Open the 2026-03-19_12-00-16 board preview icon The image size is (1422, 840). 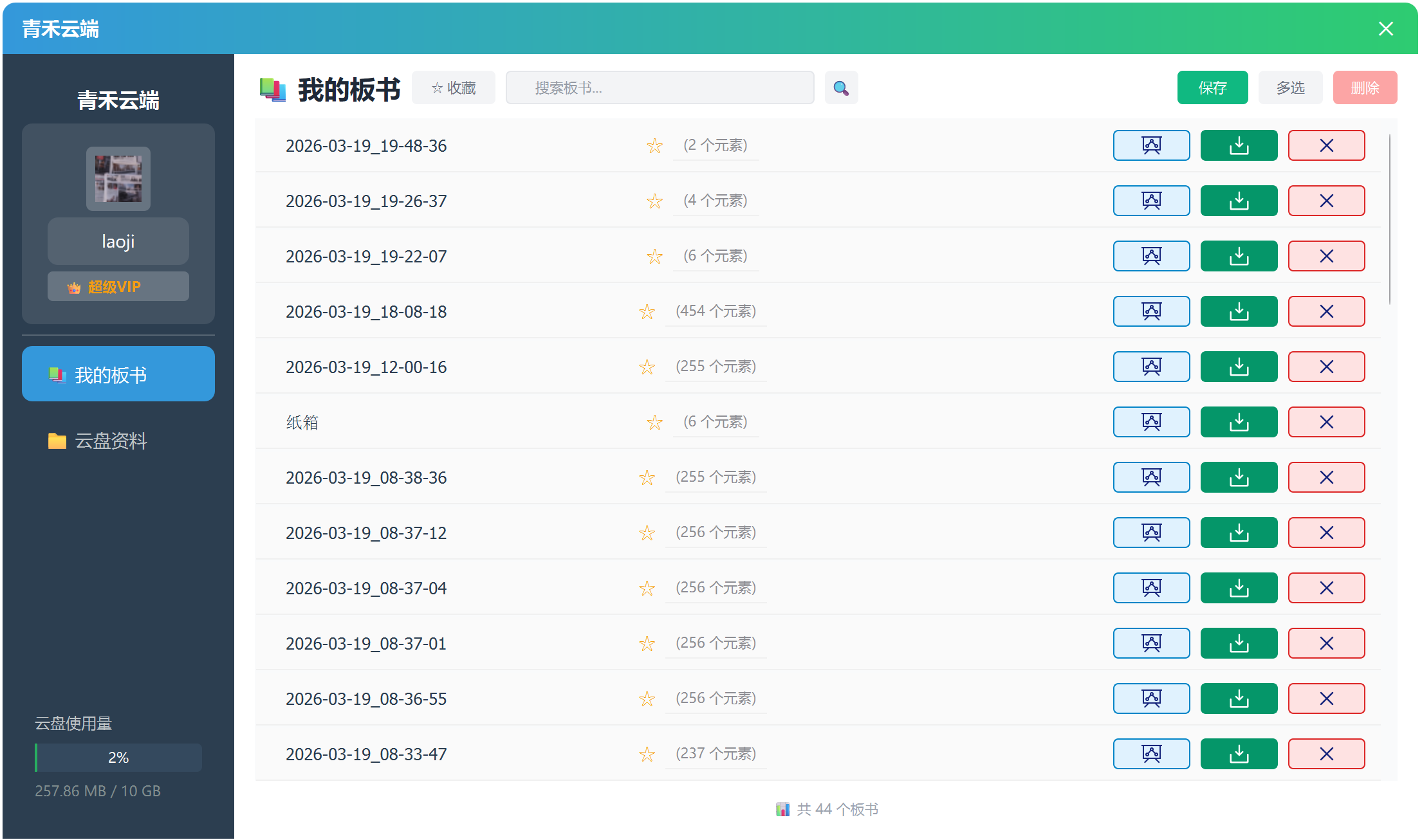(x=1151, y=367)
